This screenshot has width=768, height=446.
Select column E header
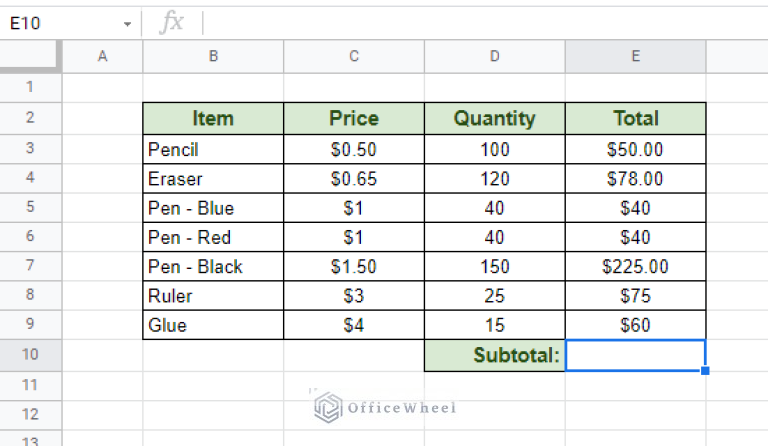tap(636, 57)
